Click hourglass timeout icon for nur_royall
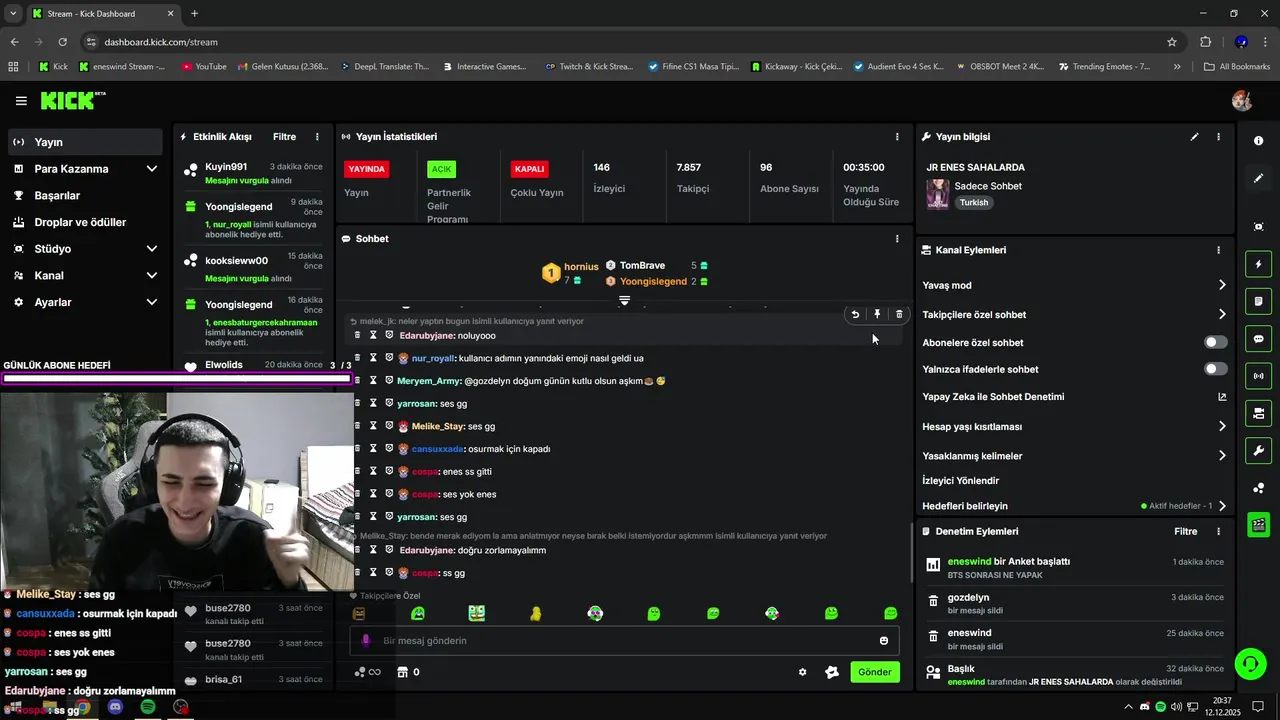1280x720 pixels. [373, 358]
